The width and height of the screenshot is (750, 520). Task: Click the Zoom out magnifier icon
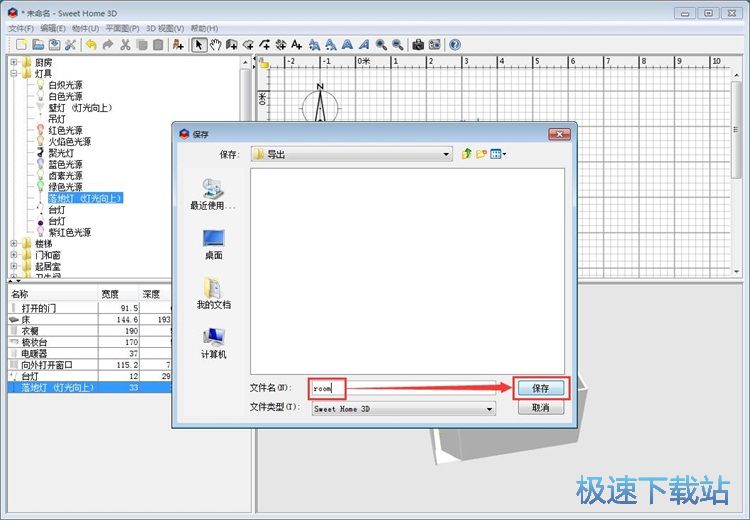397,45
